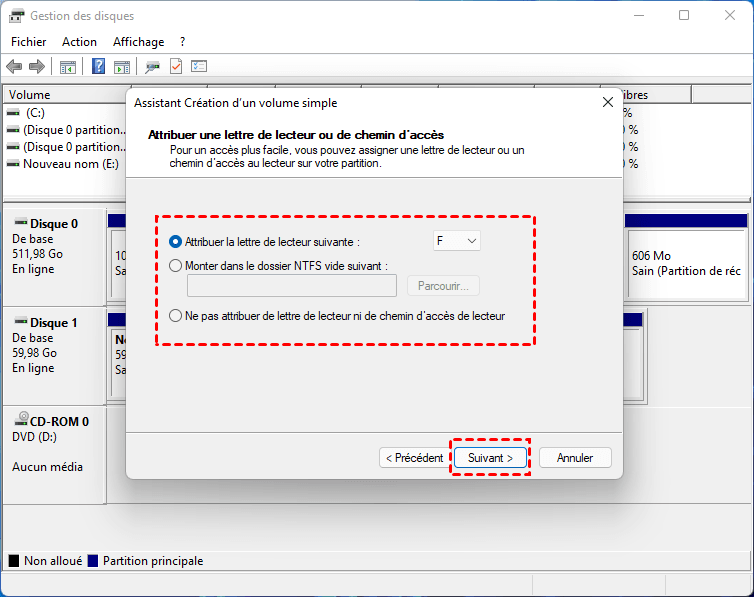Click the checkmark properties toolbar icon

click(x=176, y=66)
